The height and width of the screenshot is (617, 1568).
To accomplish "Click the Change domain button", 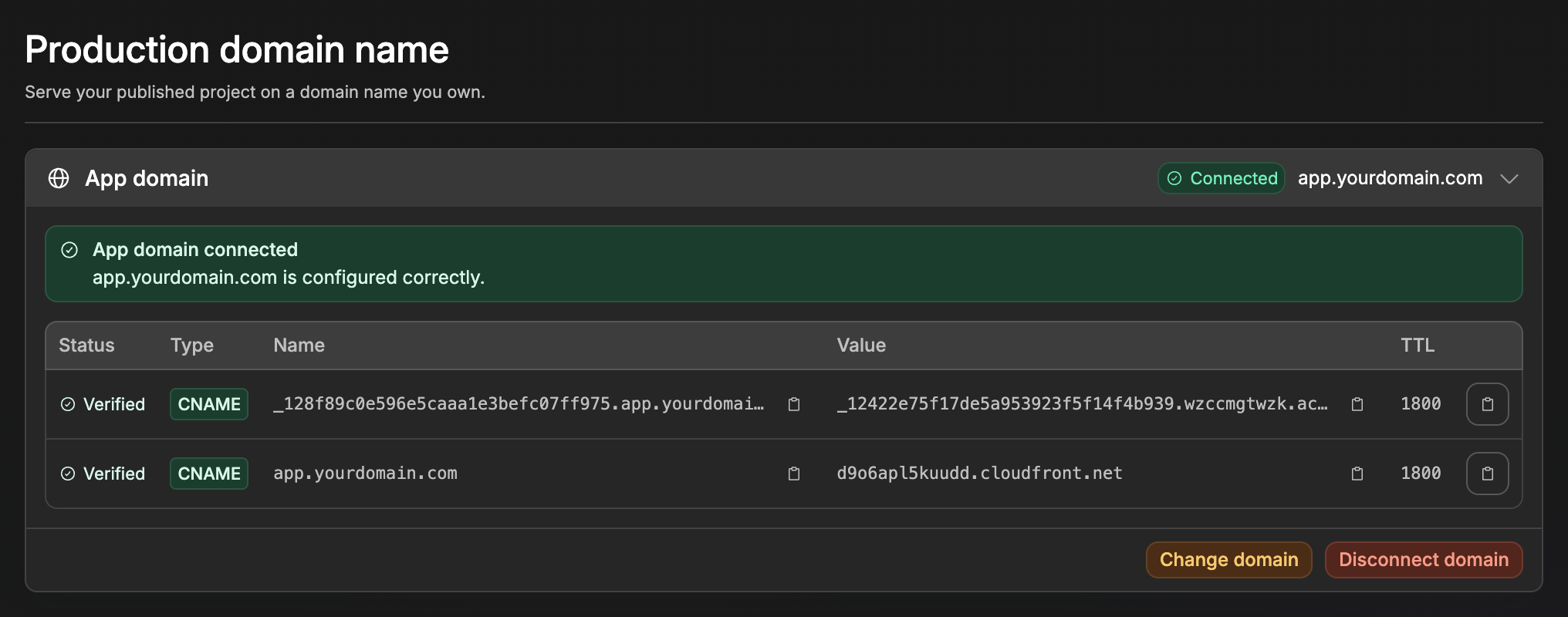I will 1229,560.
